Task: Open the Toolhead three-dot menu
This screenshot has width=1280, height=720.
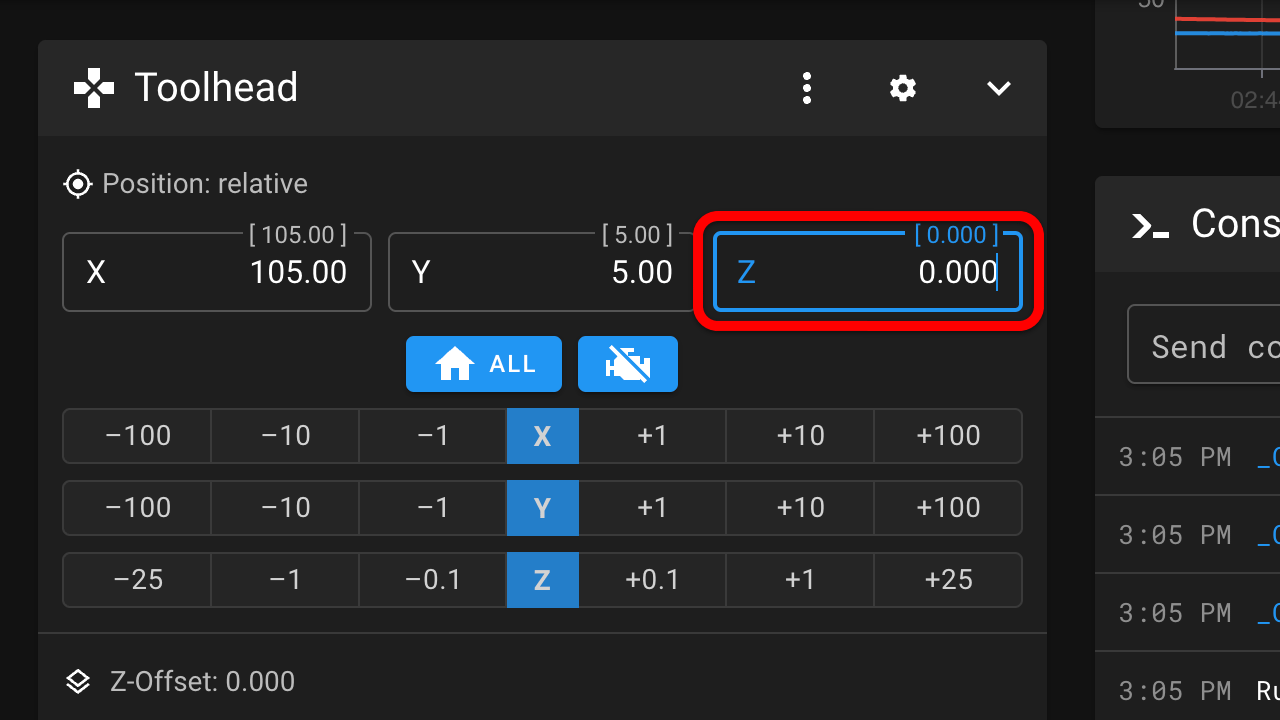Action: (x=807, y=88)
